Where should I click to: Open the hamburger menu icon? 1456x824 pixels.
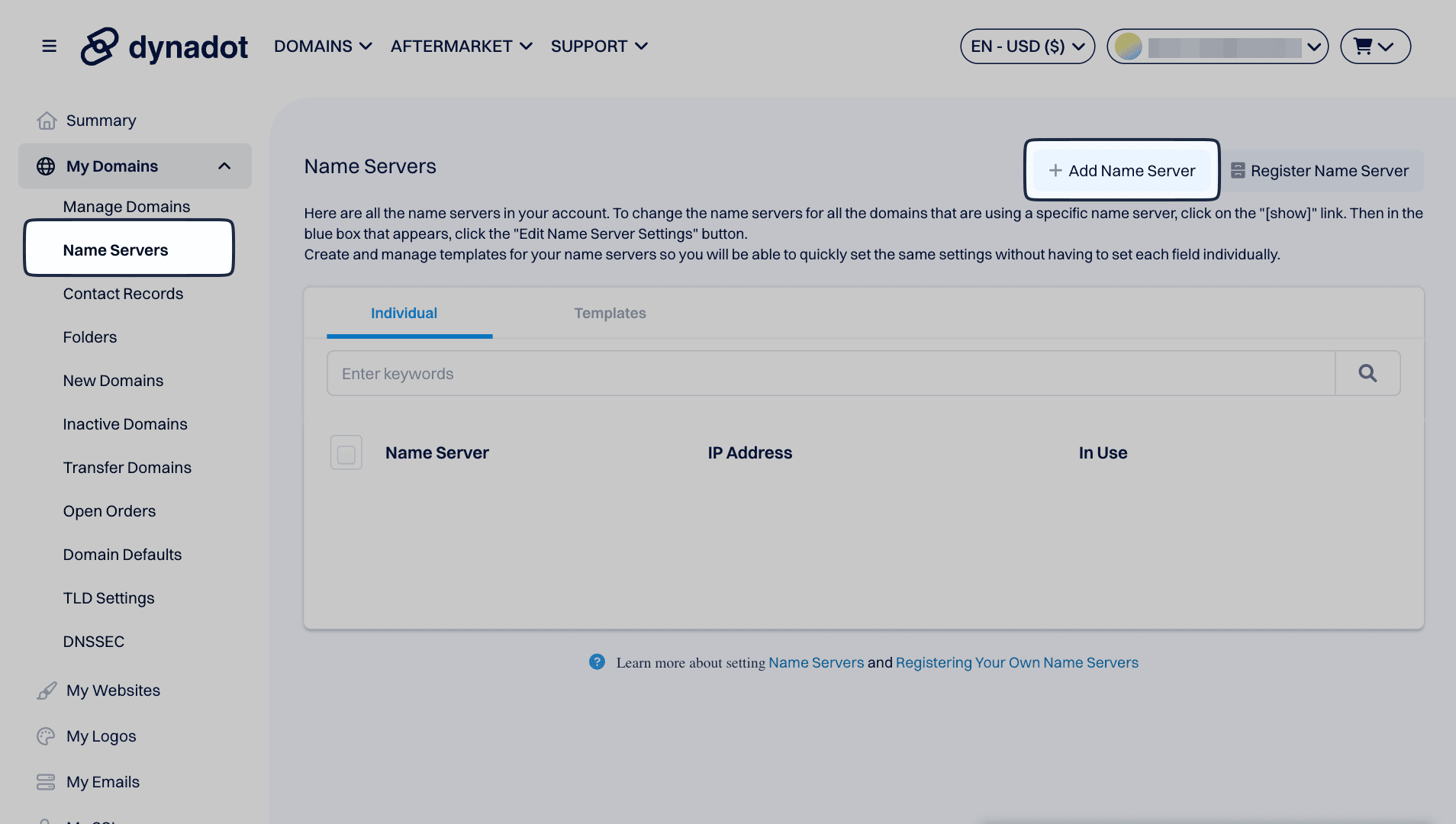[49, 47]
